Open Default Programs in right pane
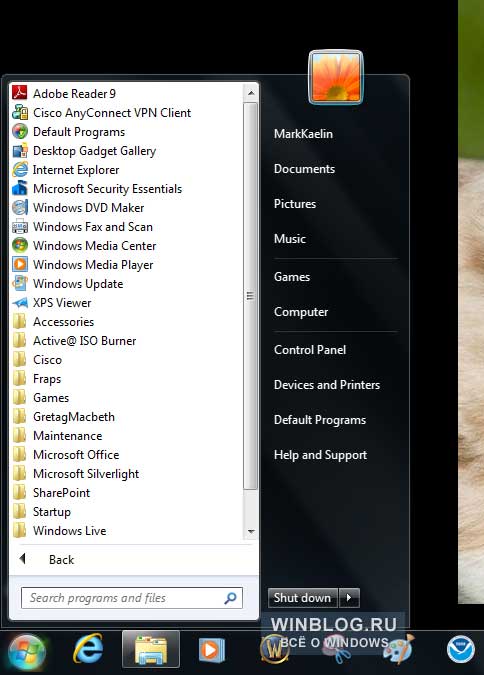484x675 pixels. (x=320, y=420)
